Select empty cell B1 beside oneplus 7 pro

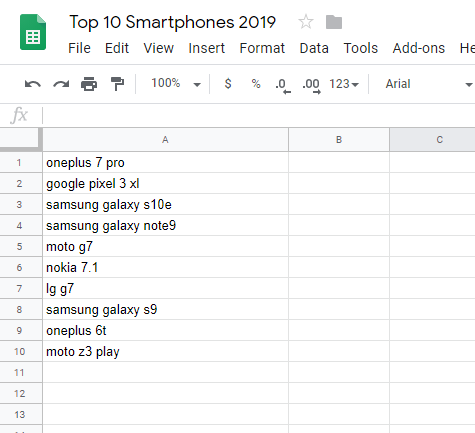[339, 163]
